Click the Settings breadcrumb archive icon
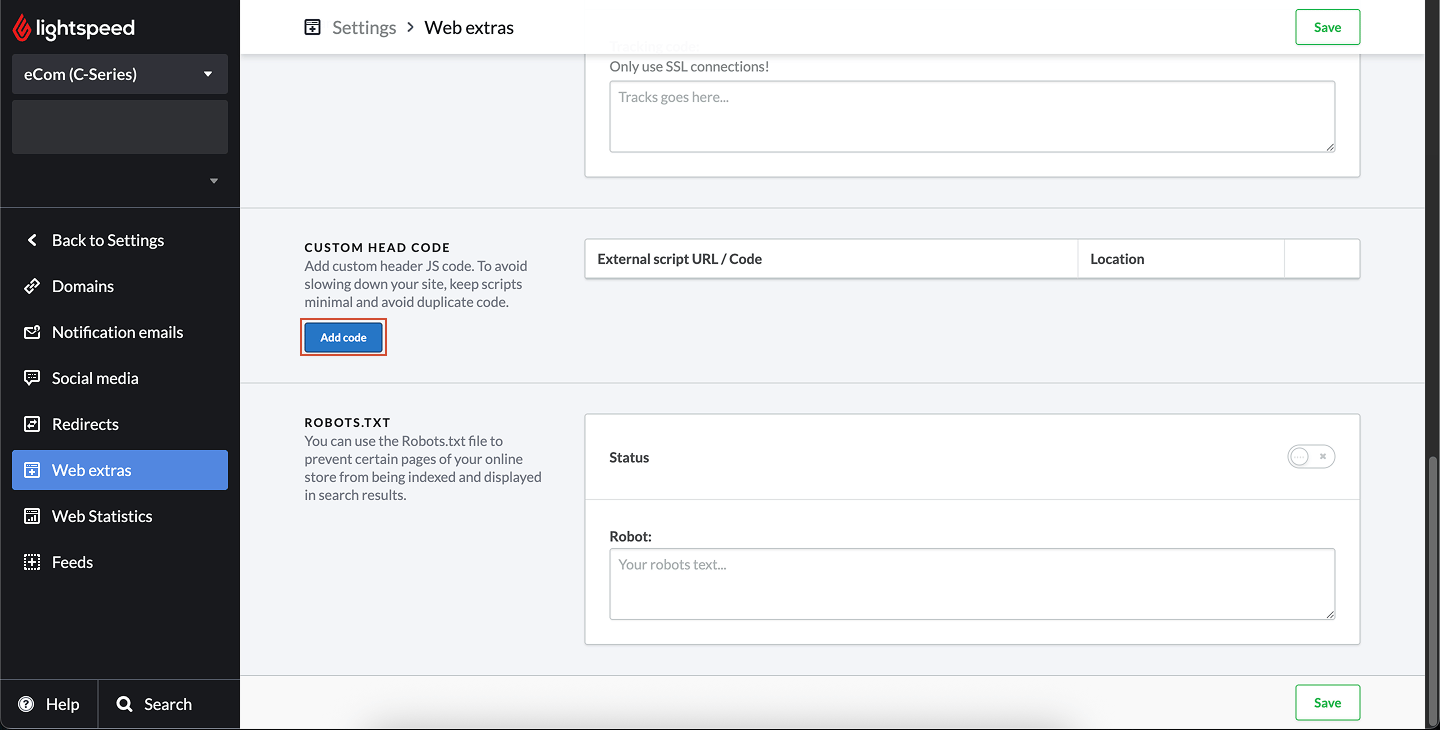This screenshot has width=1440, height=730. (x=313, y=27)
